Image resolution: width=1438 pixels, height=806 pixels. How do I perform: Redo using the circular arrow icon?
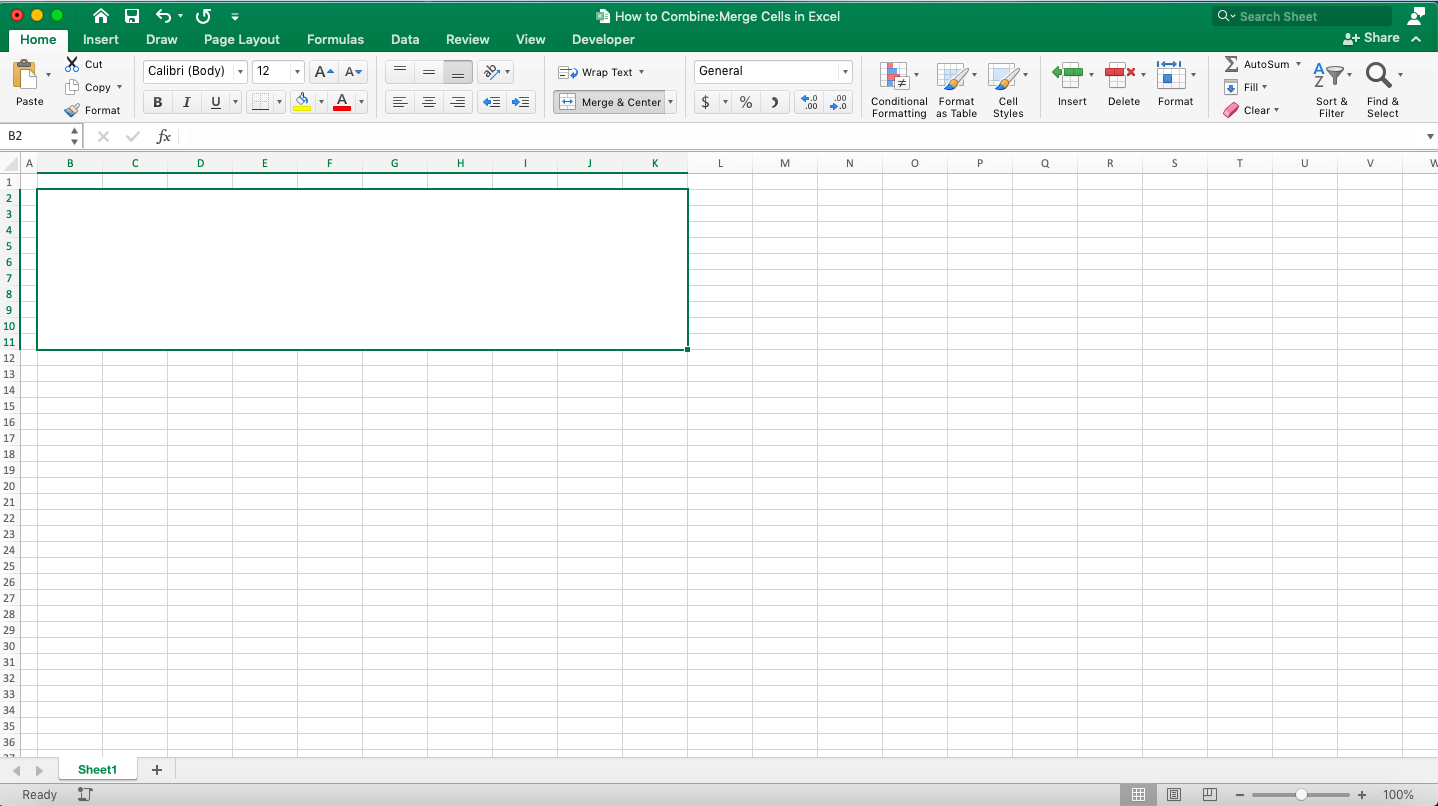(x=203, y=16)
